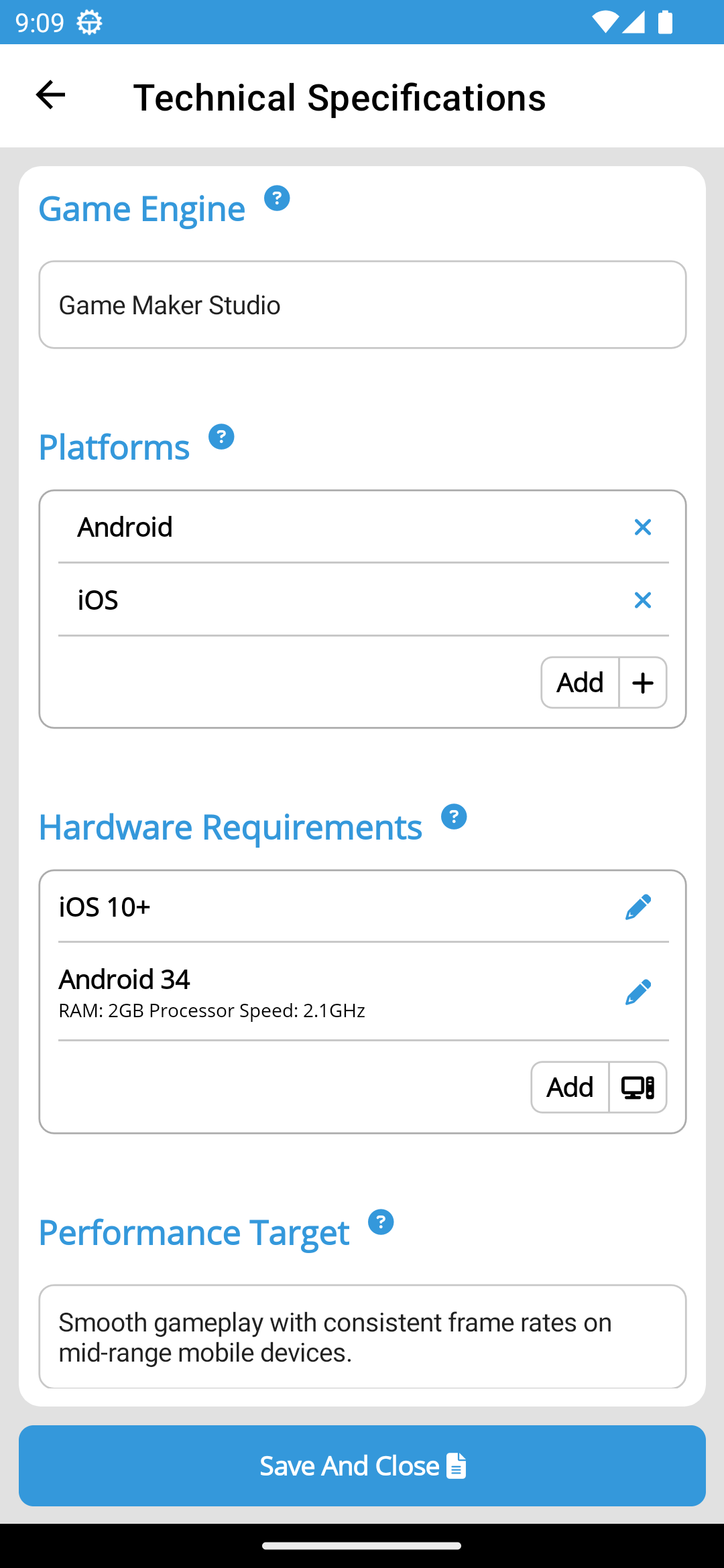The height and width of the screenshot is (1568, 724).
Task: Open Hardware Requirements help icon
Action: pyautogui.click(x=453, y=817)
